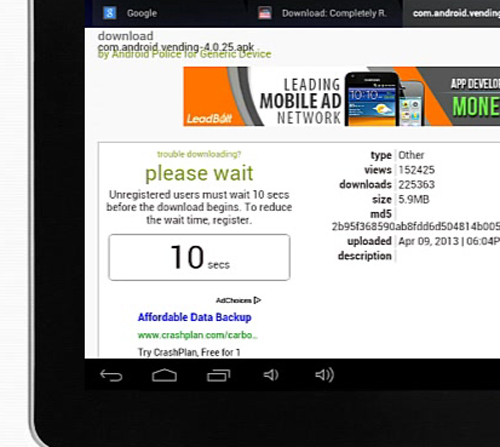
Task: Click the LeadBolt mobile ad banner
Action: point(342,96)
